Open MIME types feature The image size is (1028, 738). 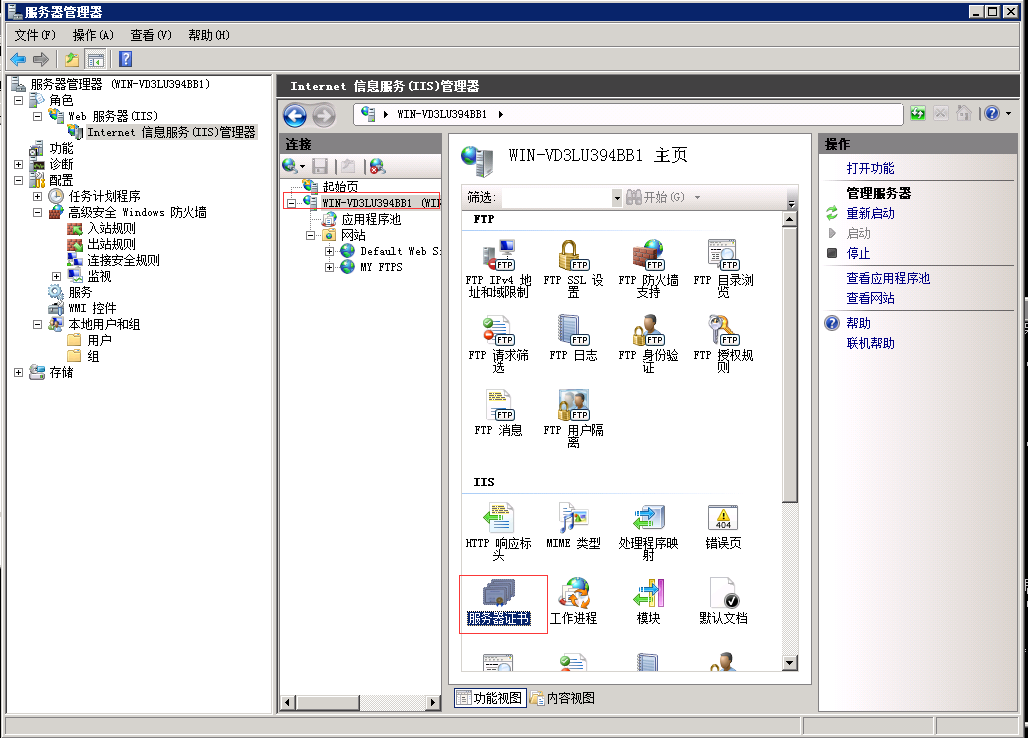click(573, 526)
